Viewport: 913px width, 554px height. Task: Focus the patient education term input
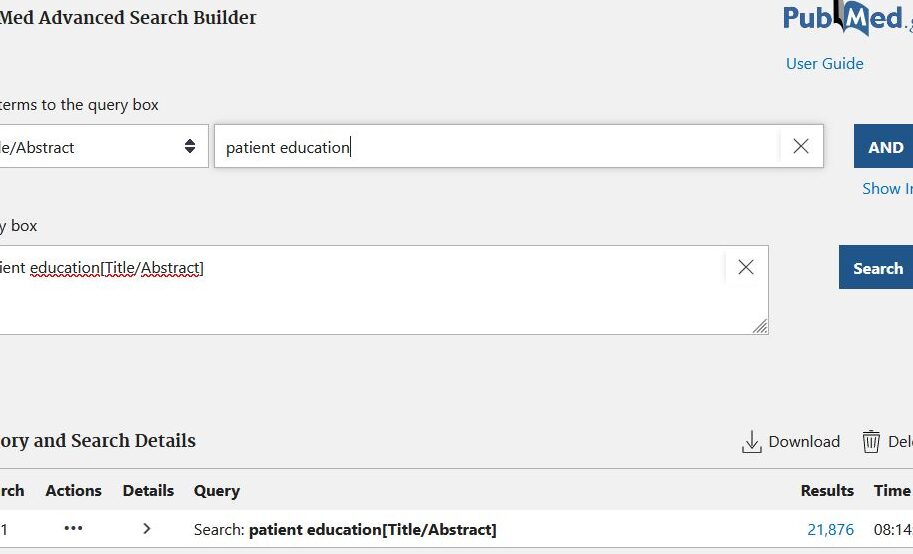pyautogui.click(x=497, y=146)
